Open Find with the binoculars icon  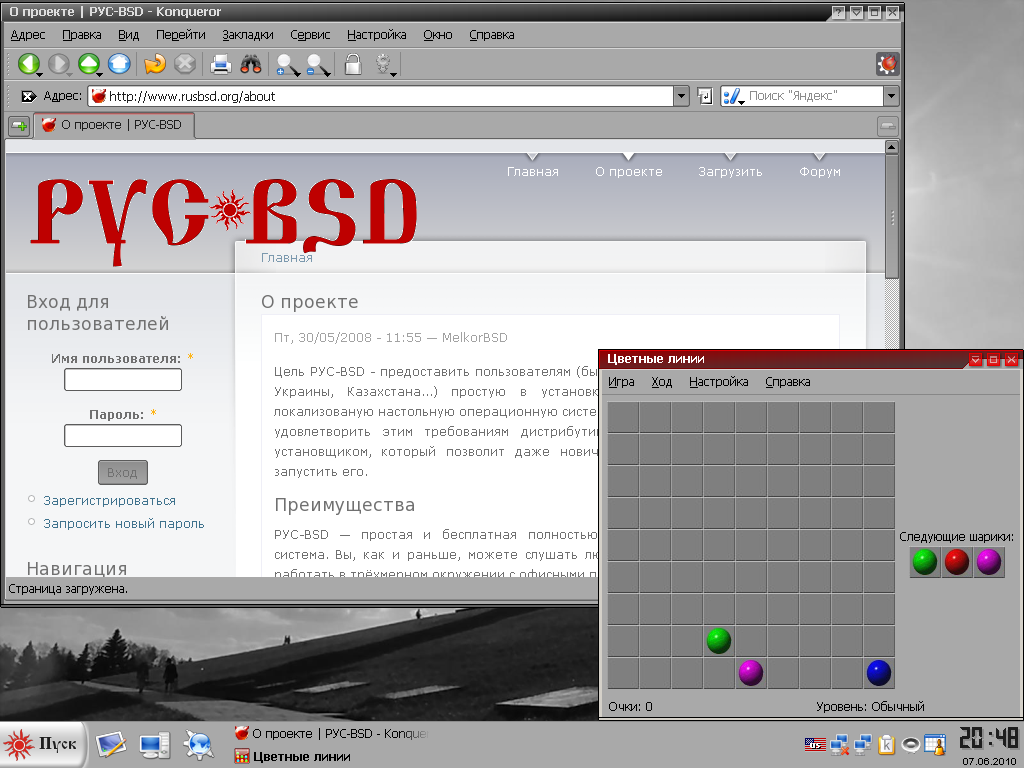coord(251,64)
